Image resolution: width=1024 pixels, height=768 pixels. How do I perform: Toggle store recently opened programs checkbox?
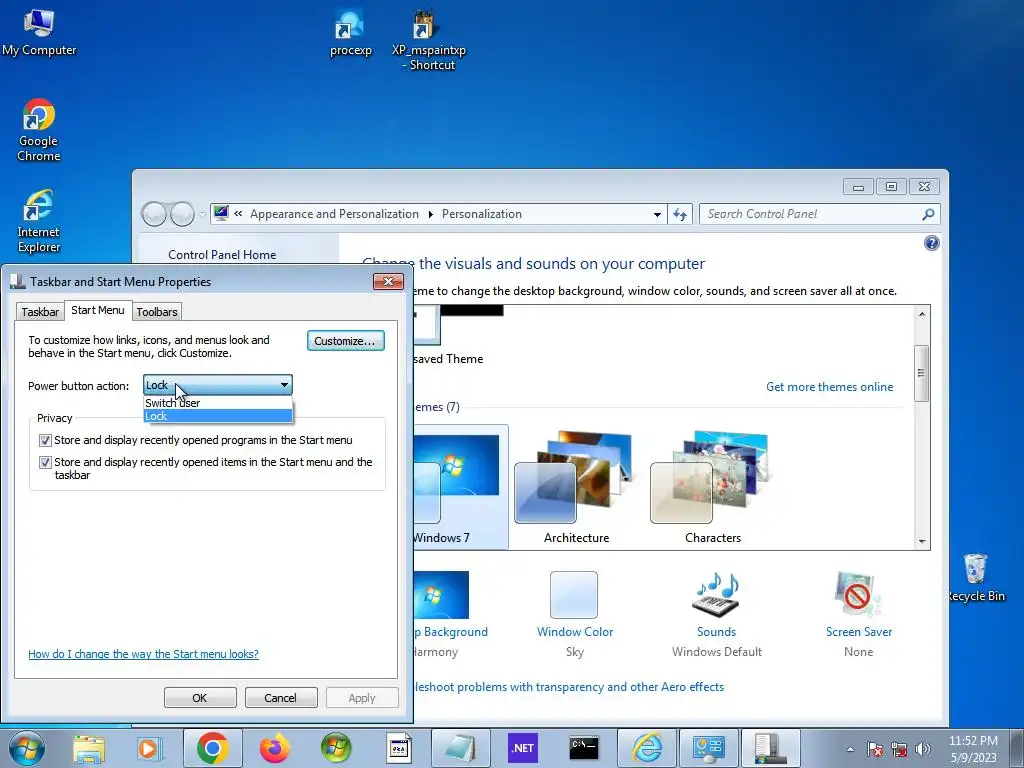point(45,440)
